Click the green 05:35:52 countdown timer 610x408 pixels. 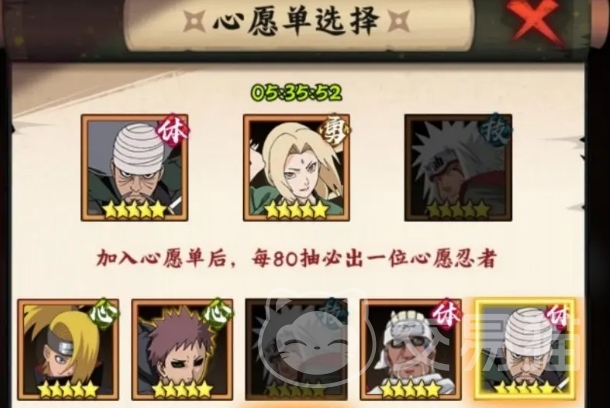296,93
